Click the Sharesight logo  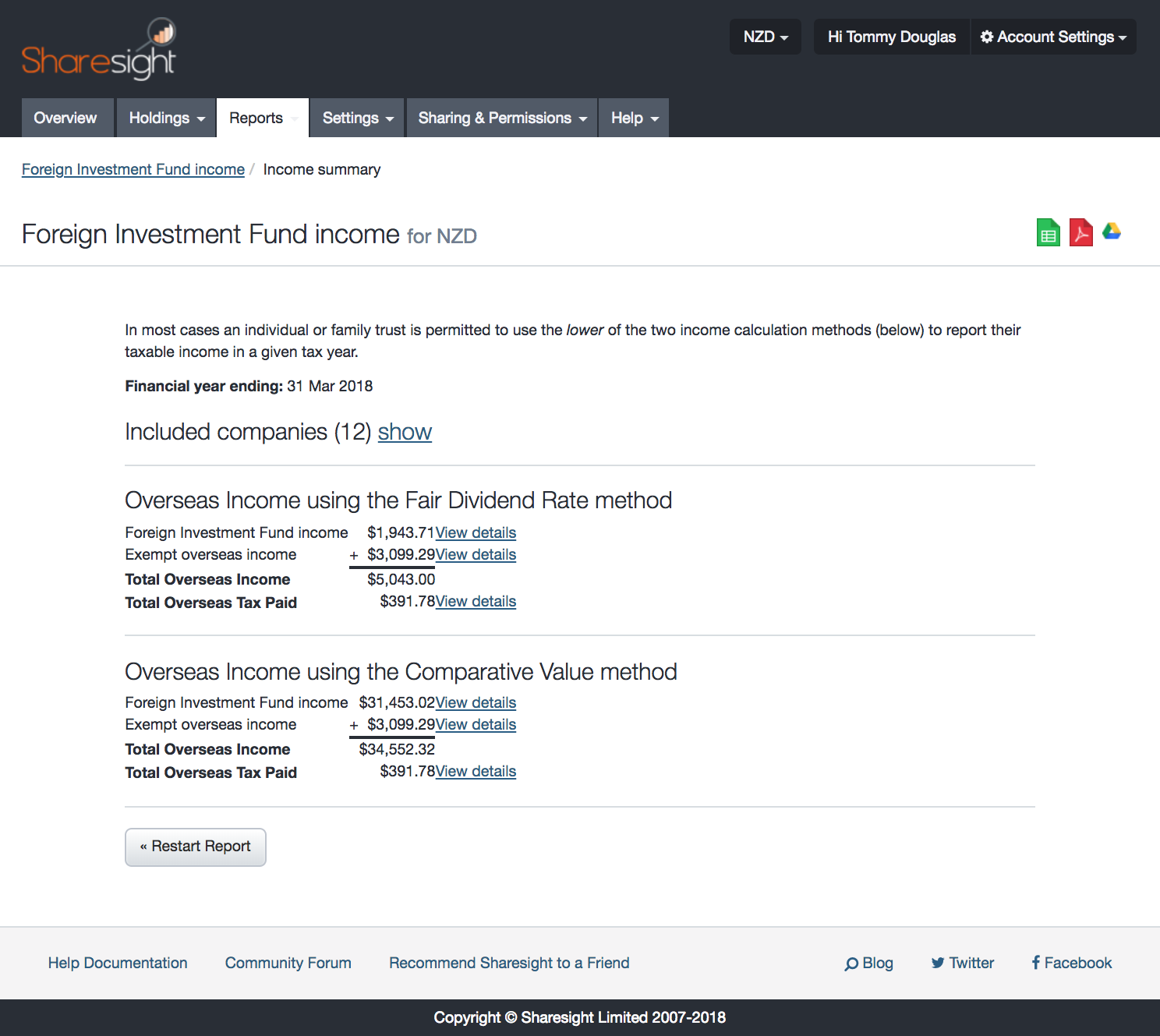pos(100,48)
